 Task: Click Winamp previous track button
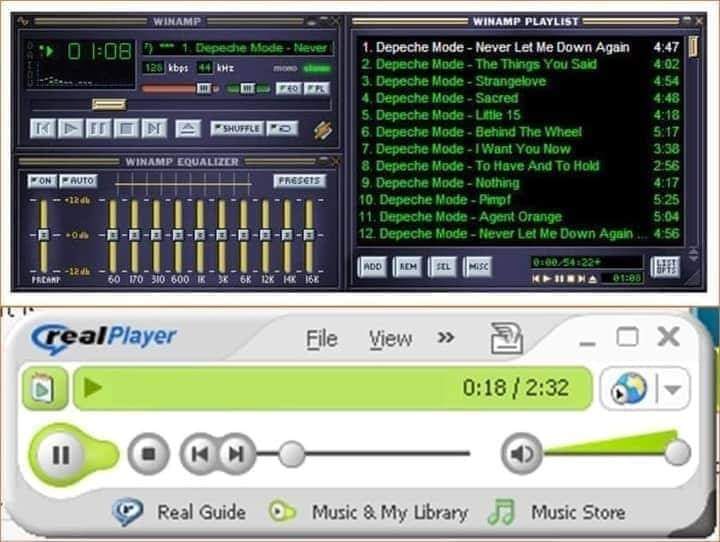coord(43,128)
